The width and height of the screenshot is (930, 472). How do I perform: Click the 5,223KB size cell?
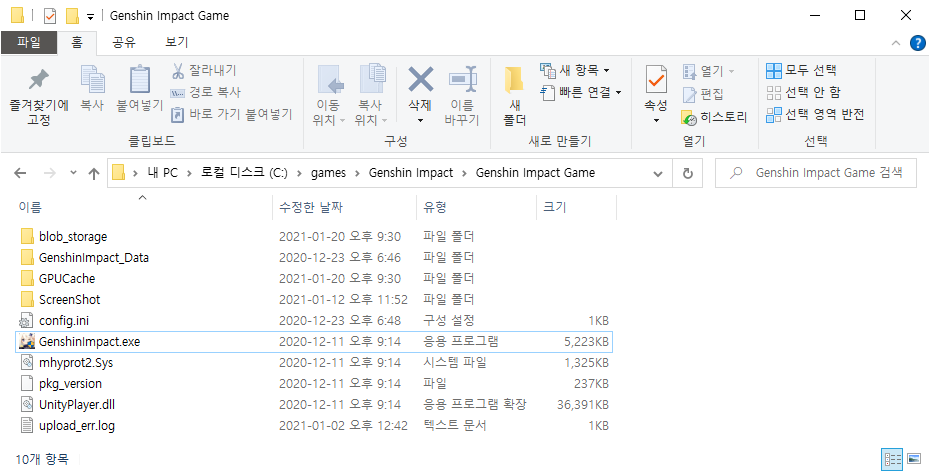tap(586, 342)
